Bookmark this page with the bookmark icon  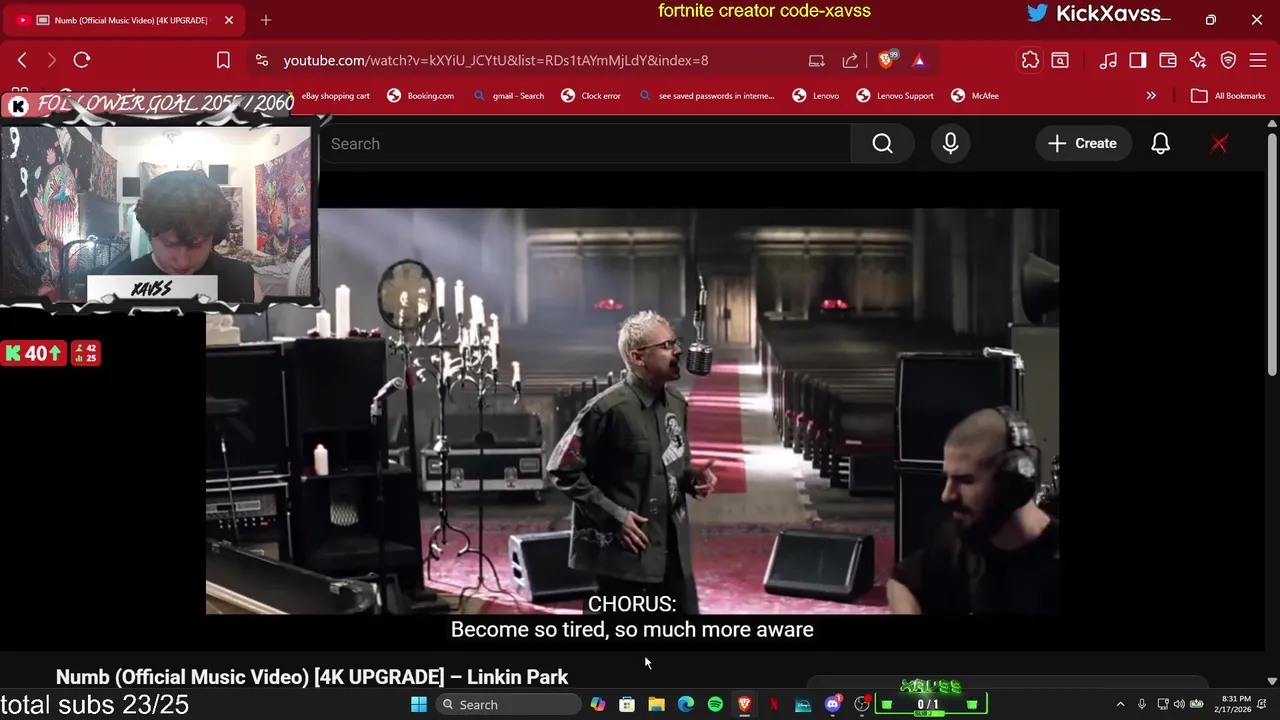click(223, 60)
